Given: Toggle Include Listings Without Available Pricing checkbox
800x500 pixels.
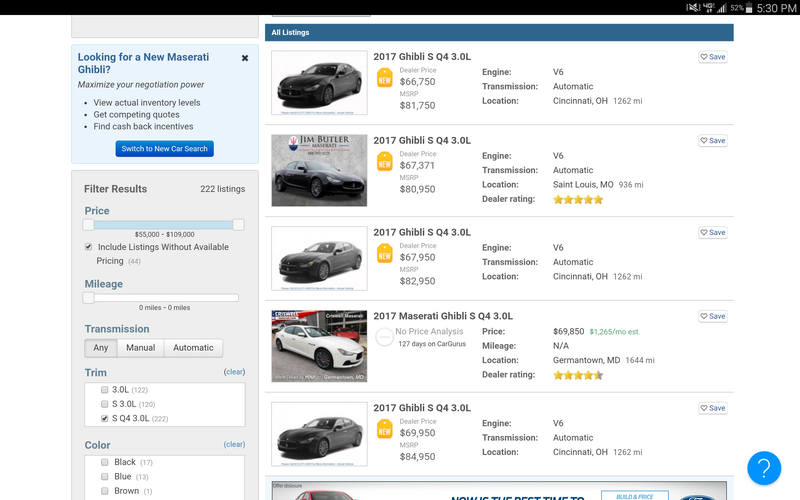Looking at the screenshot, I should 88,247.
